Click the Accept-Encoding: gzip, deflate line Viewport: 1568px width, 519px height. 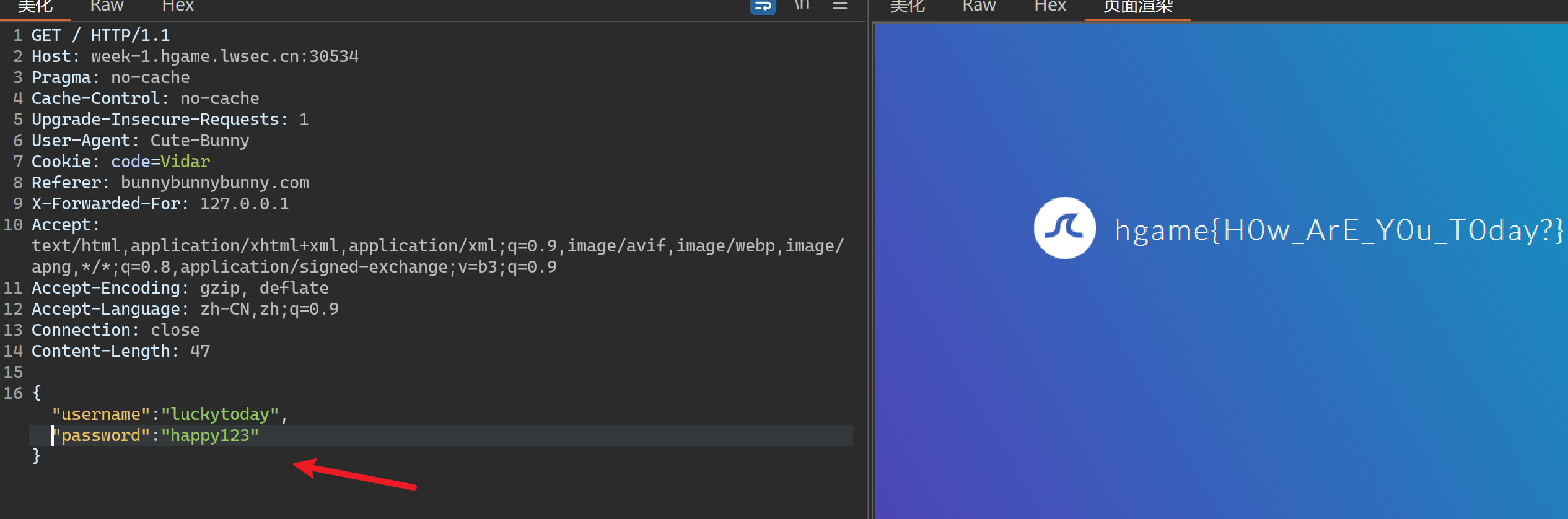[180, 288]
